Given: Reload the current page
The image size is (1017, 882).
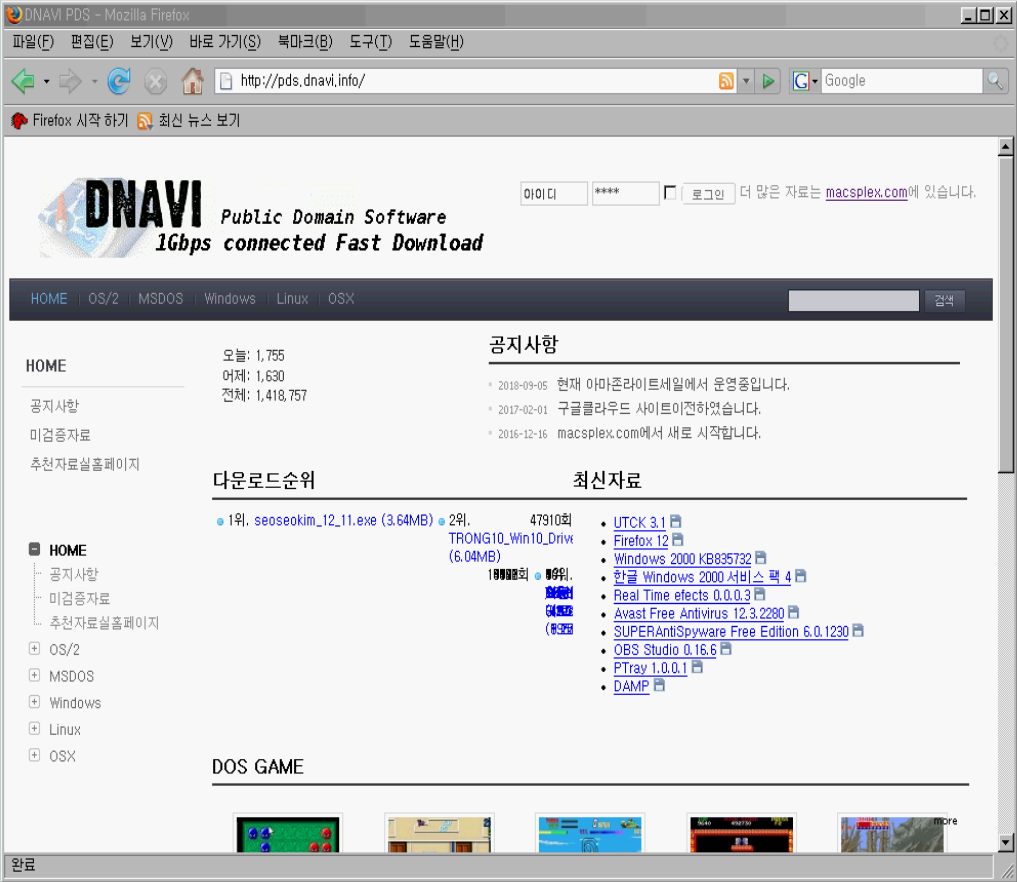Looking at the screenshot, I should click(119, 81).
